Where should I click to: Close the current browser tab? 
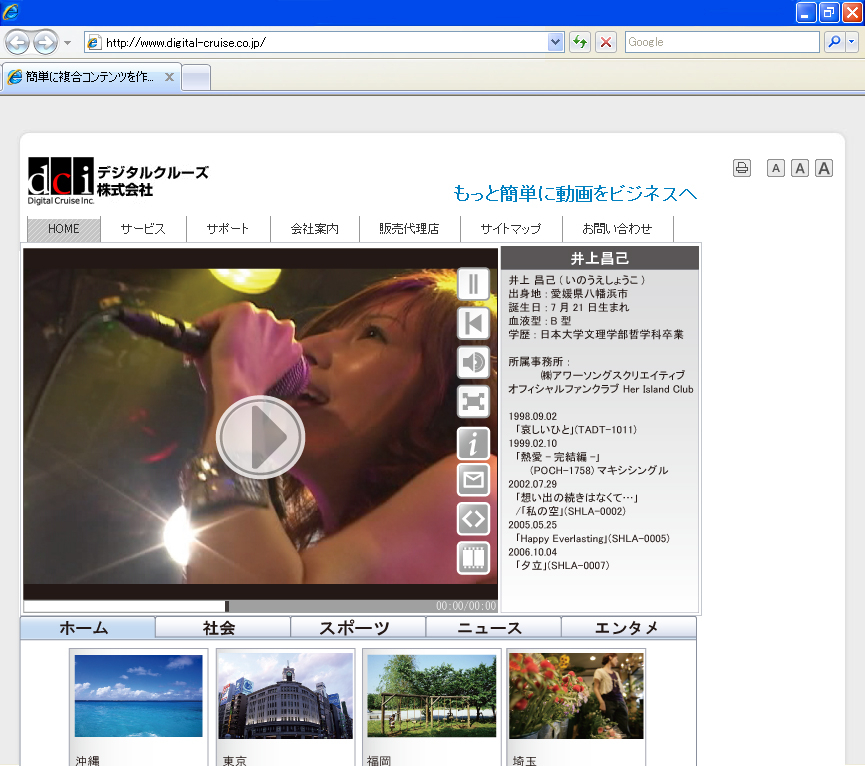click(169, 77)
